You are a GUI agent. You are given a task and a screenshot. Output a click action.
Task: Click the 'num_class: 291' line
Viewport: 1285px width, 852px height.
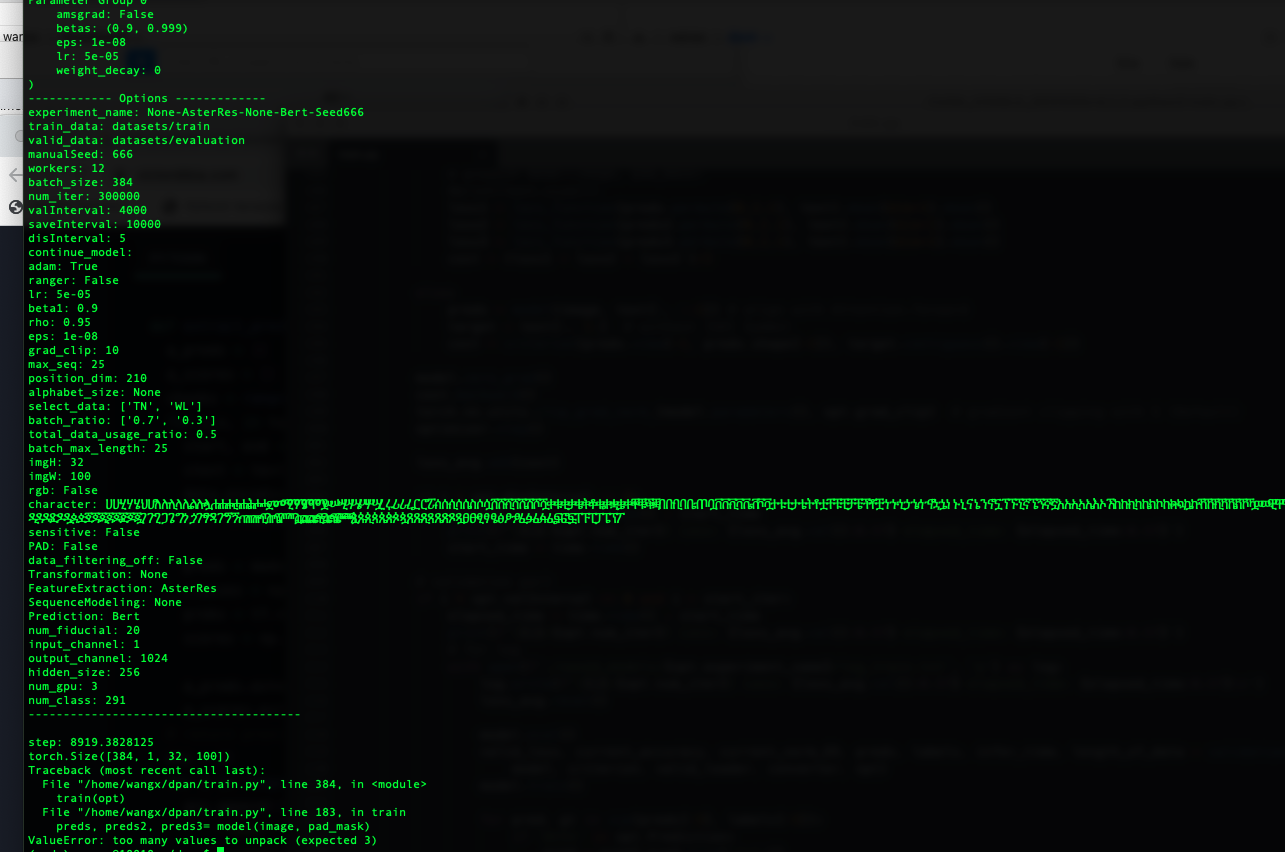pyautogui.click(x=77, y=700)
